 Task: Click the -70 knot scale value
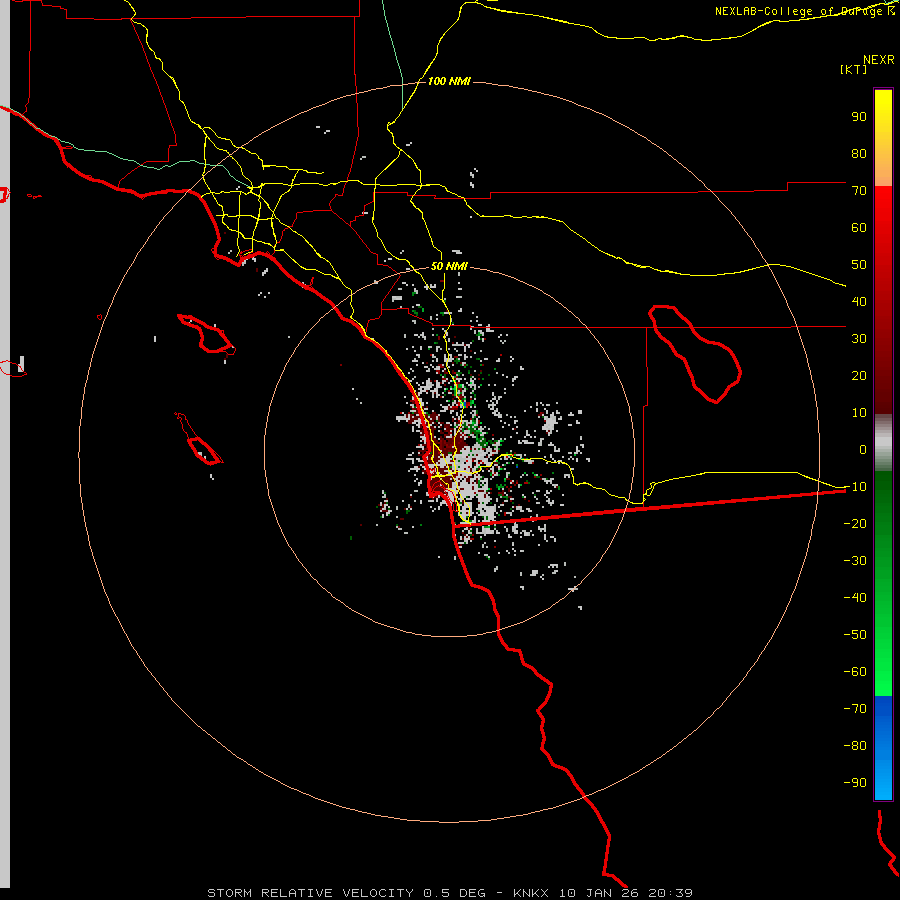pyautogui.click(x=855, y=709)
